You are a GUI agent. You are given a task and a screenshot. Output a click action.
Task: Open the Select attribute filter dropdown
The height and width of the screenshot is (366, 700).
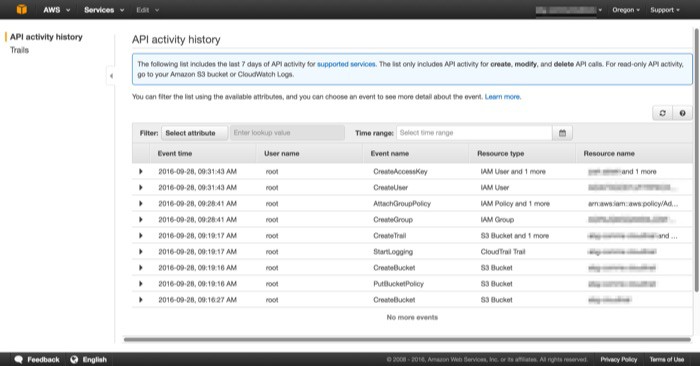coord(194,133)
